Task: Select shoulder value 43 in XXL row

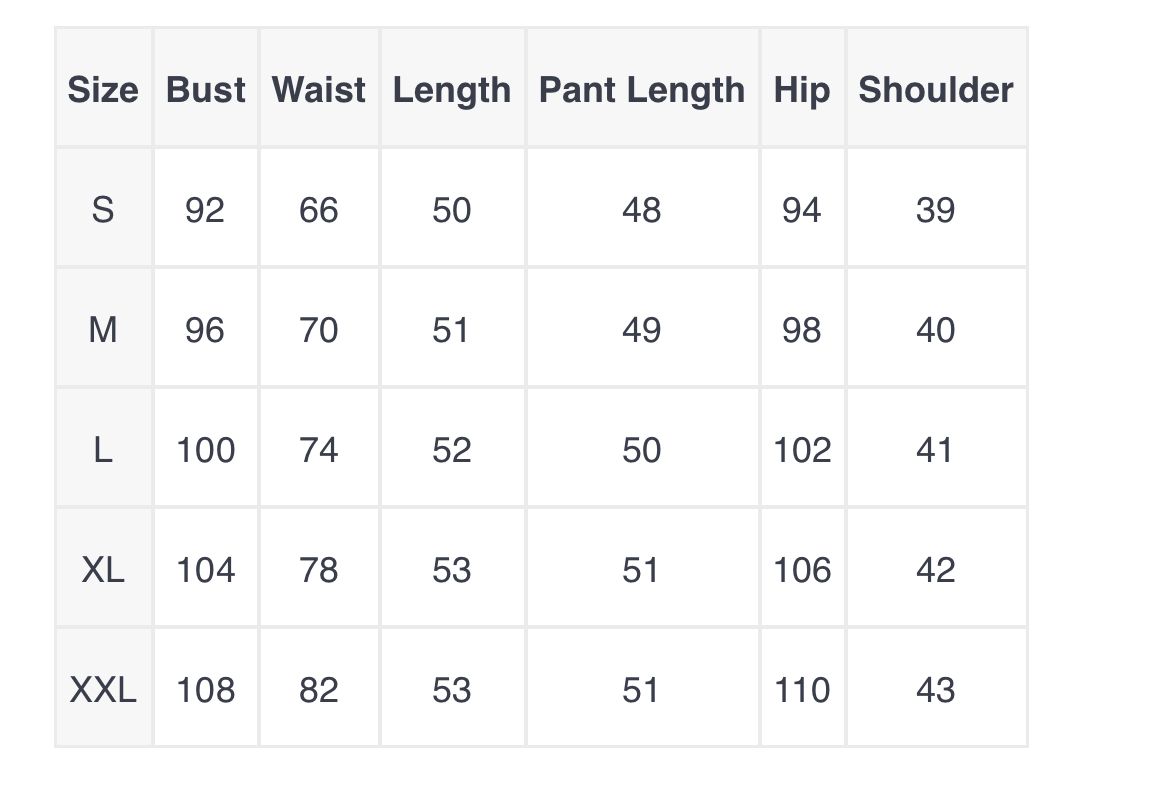Action: [x=936, y=690]
